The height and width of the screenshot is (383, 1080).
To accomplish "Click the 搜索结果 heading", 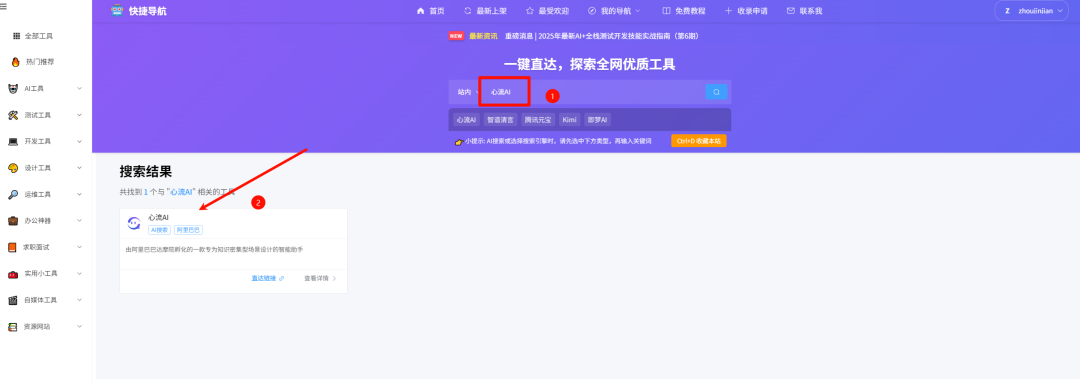I will [146, 172].
